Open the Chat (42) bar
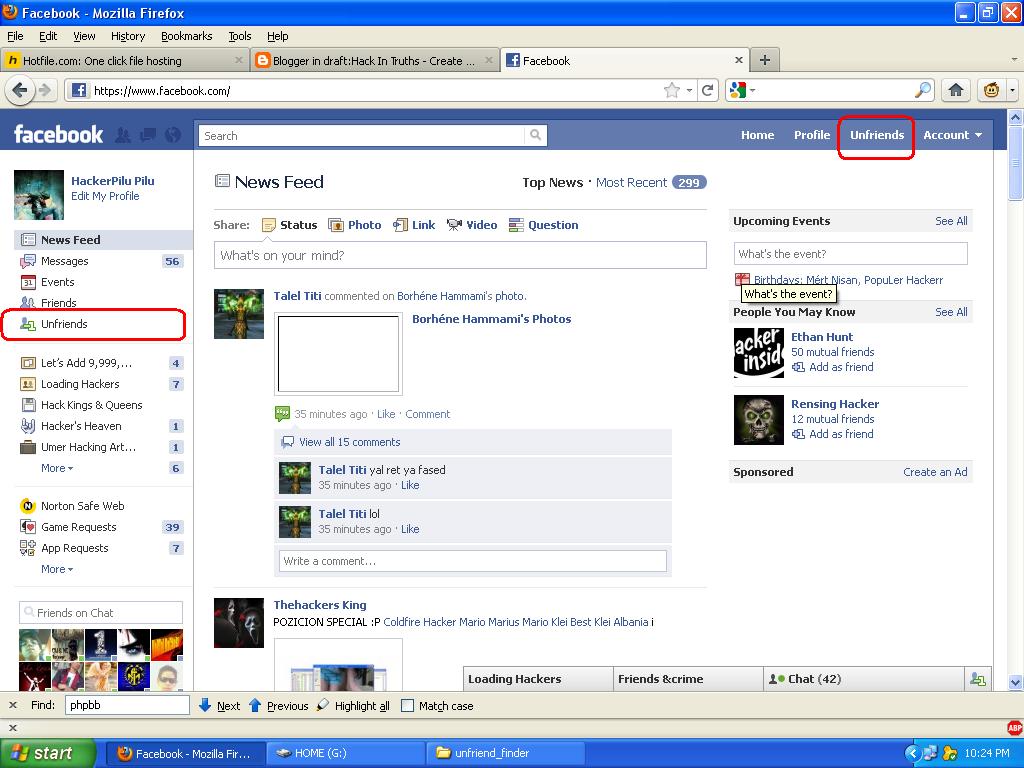Screen dimensions: 1024x768 tap(863, 679)
